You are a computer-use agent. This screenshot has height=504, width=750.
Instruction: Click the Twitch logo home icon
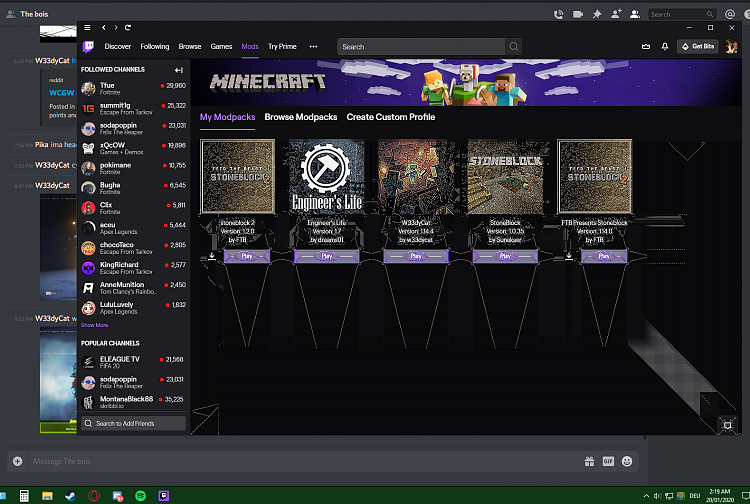(x=88, y=46)
